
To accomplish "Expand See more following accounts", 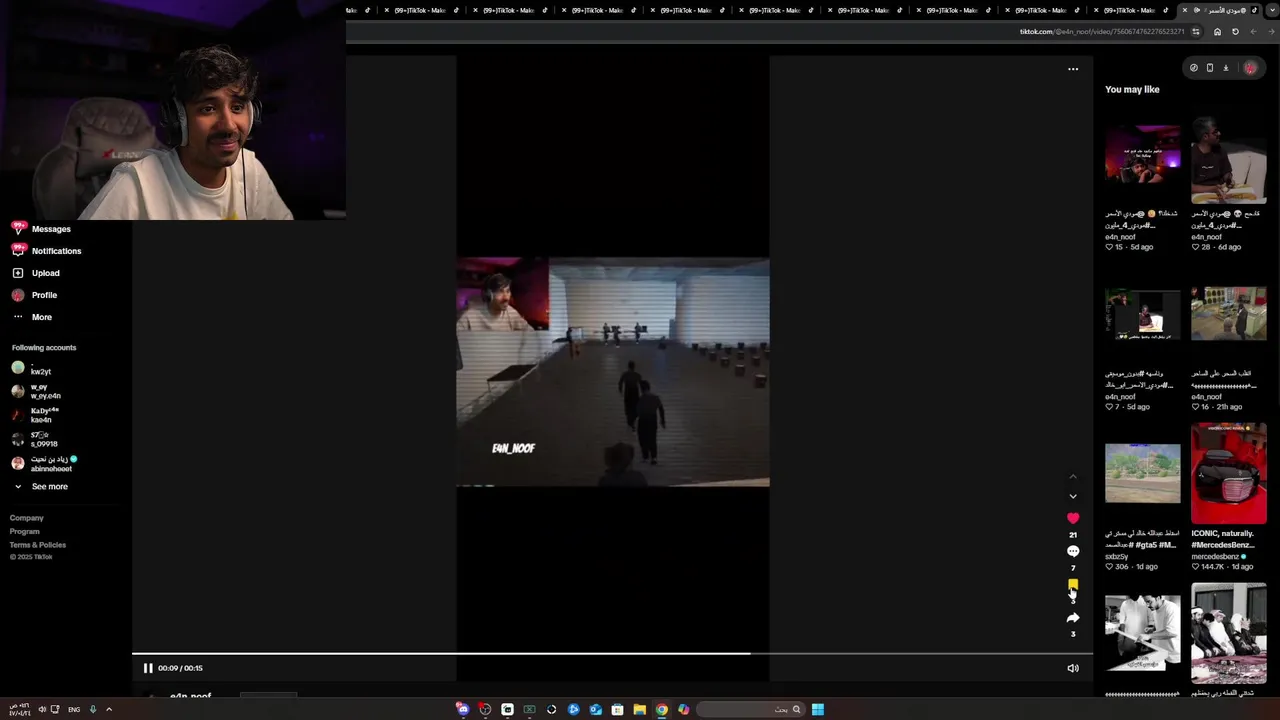I will click(x=49, y=487).
